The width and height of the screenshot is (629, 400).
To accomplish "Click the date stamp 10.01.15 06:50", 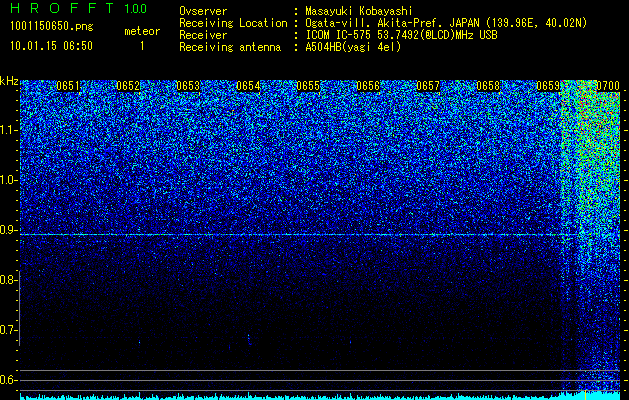I will pos(51,46).
